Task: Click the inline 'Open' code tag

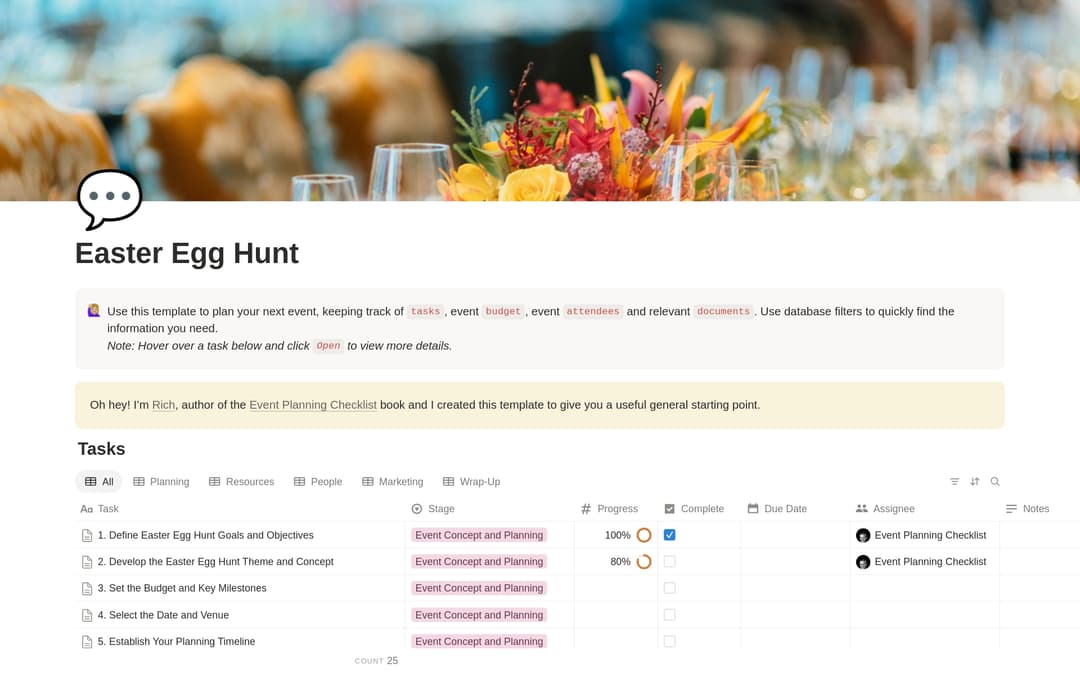Action: (328, 346)
